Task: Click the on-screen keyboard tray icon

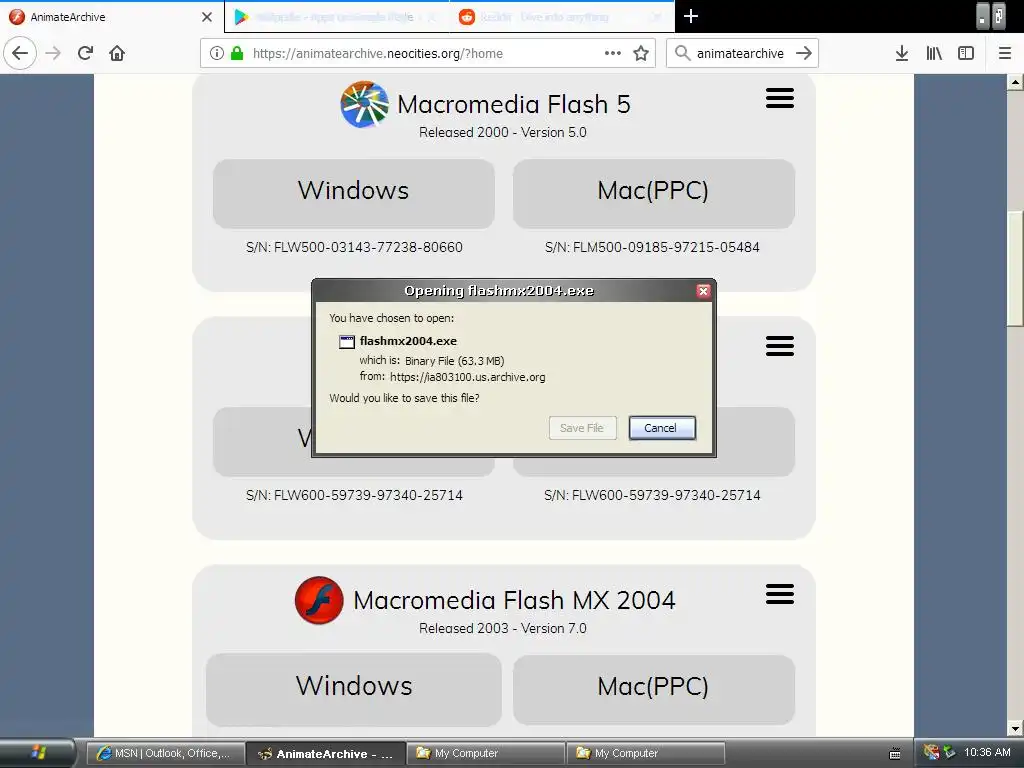Action: click(895, 754)
